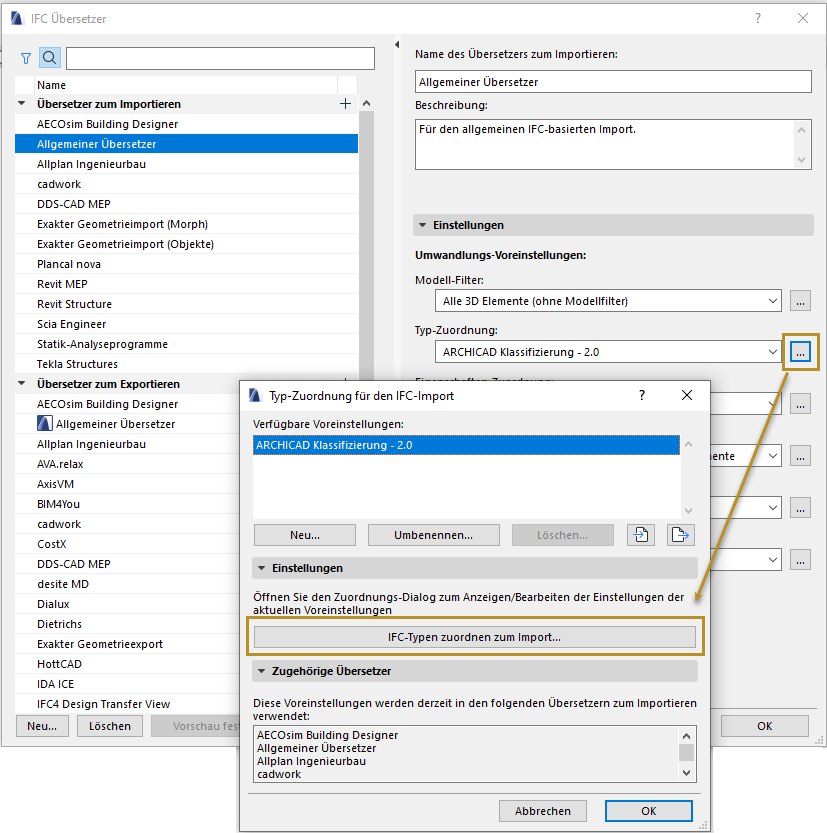
Task: Select Plancal nova translator
Action: (186, 264)
